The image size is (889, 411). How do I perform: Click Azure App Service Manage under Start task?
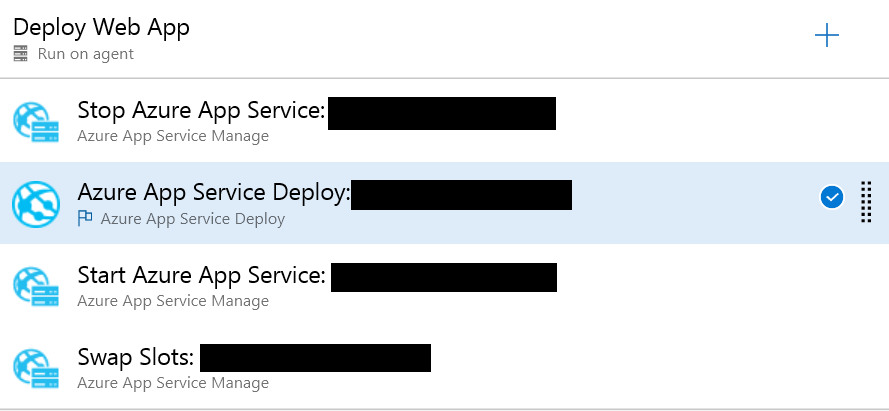pyautogui.click(x=173, y=301)
